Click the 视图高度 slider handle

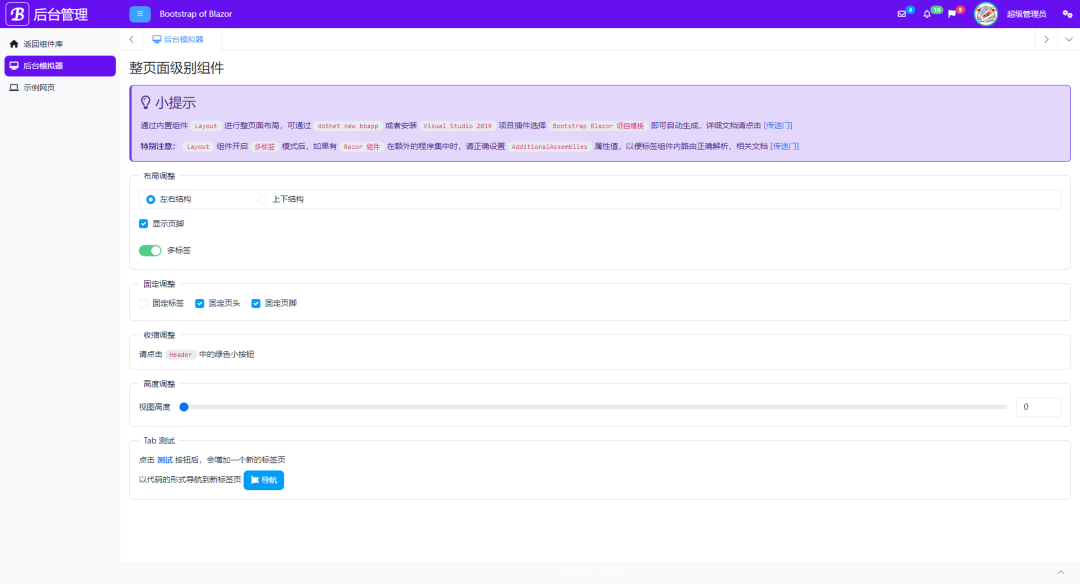pos(184,407)
